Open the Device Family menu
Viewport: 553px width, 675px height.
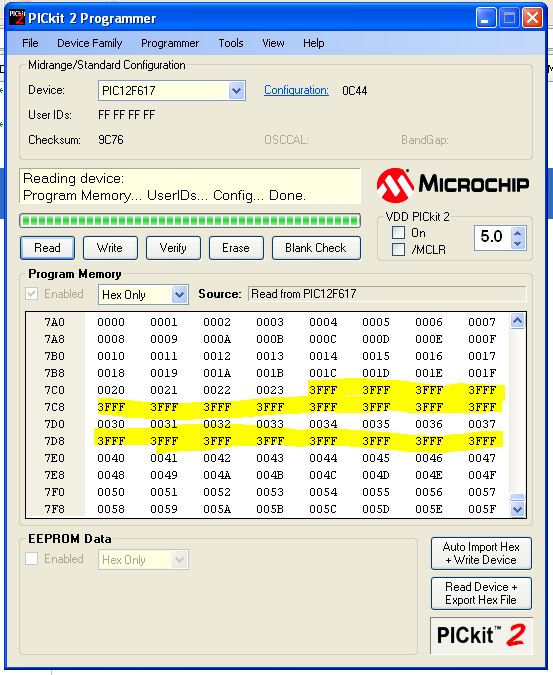[x=90, y=43]
